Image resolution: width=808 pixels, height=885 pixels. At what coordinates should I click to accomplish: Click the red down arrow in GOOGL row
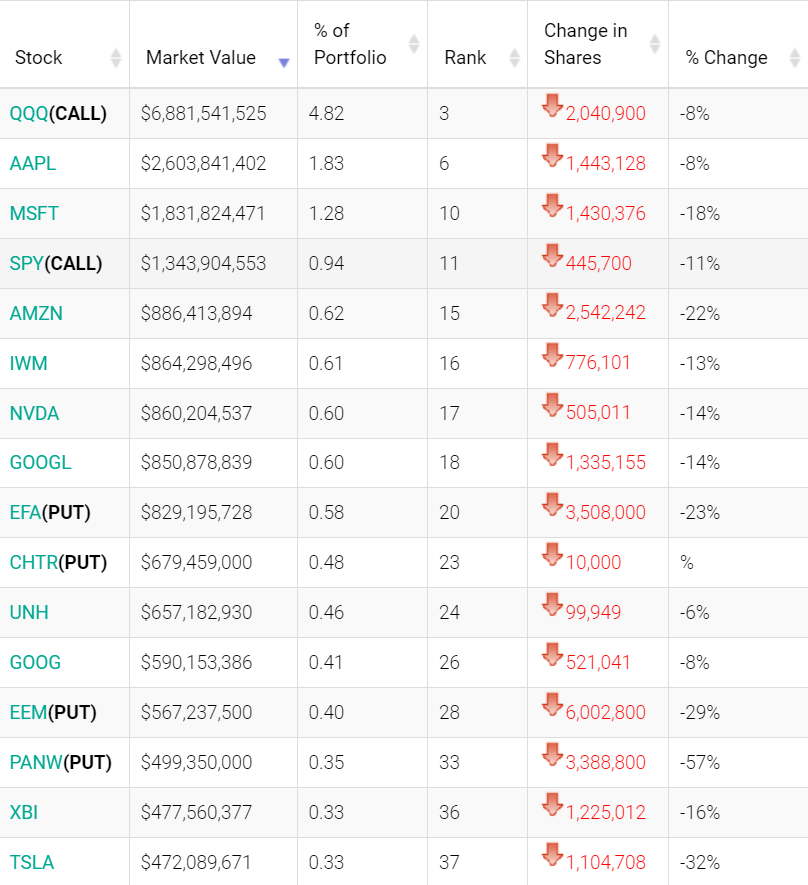tap(552, 455)
